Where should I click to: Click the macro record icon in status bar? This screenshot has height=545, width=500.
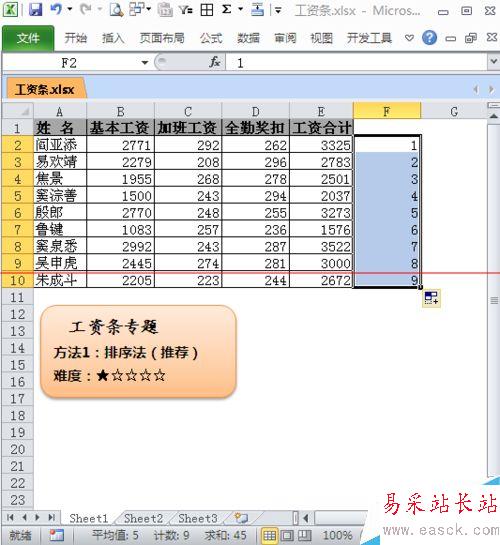(57, 535)
